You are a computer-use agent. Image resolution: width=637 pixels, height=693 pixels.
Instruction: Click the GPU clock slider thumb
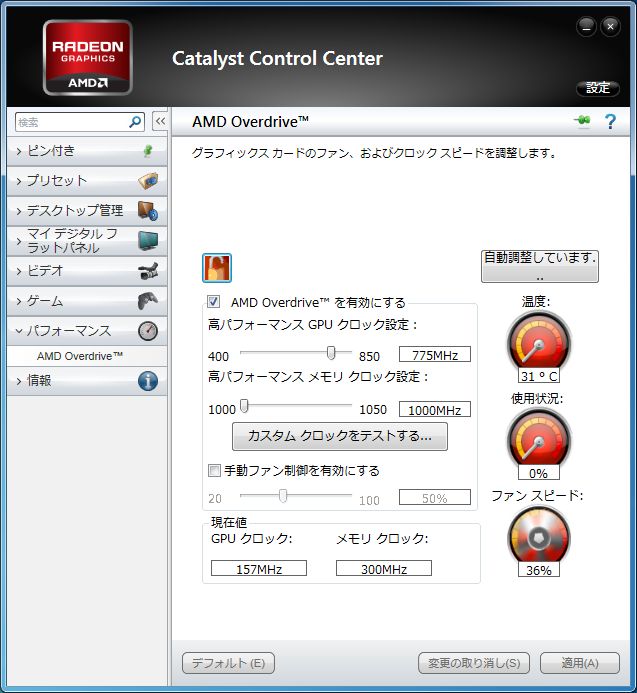click(331, 353)
